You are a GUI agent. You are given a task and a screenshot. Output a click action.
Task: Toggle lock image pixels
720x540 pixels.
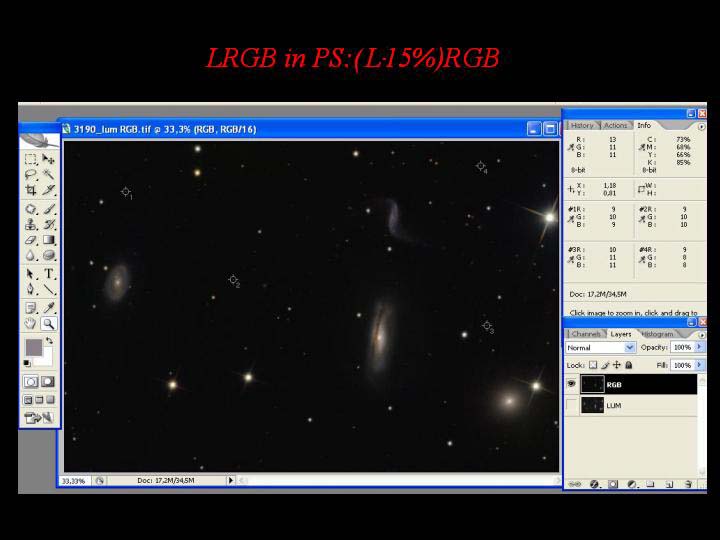pyautogui.click(x=605, y=365)
